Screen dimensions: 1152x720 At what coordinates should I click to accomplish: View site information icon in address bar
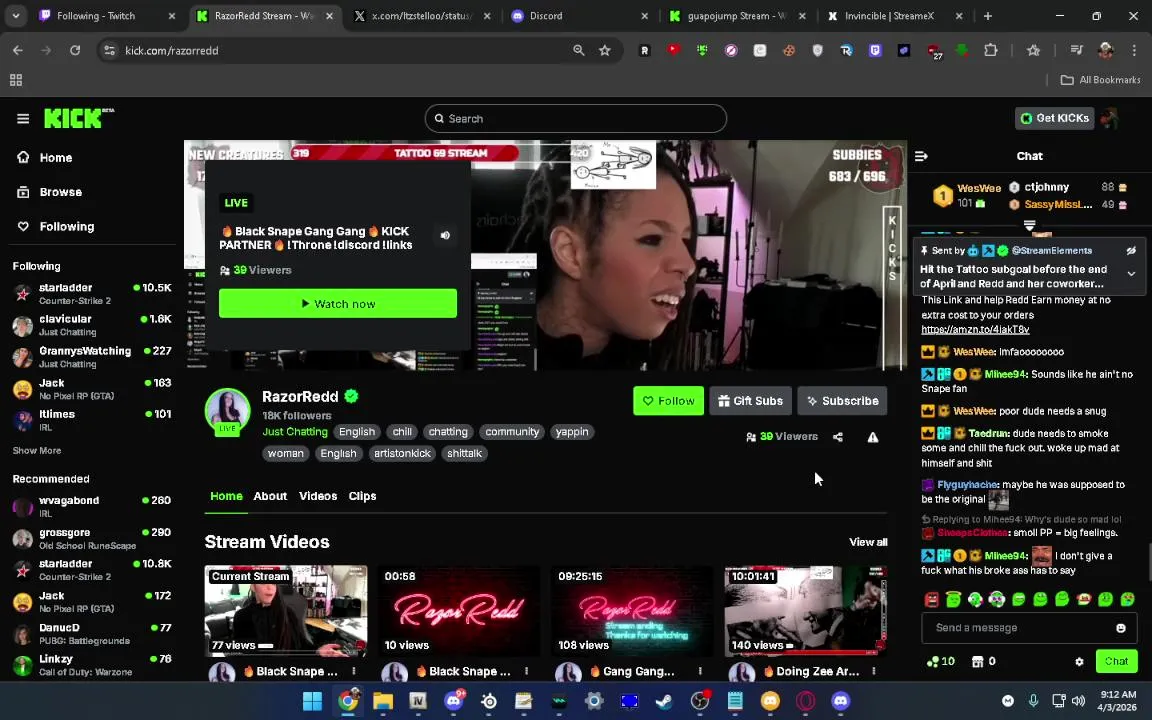click(109, 50)
